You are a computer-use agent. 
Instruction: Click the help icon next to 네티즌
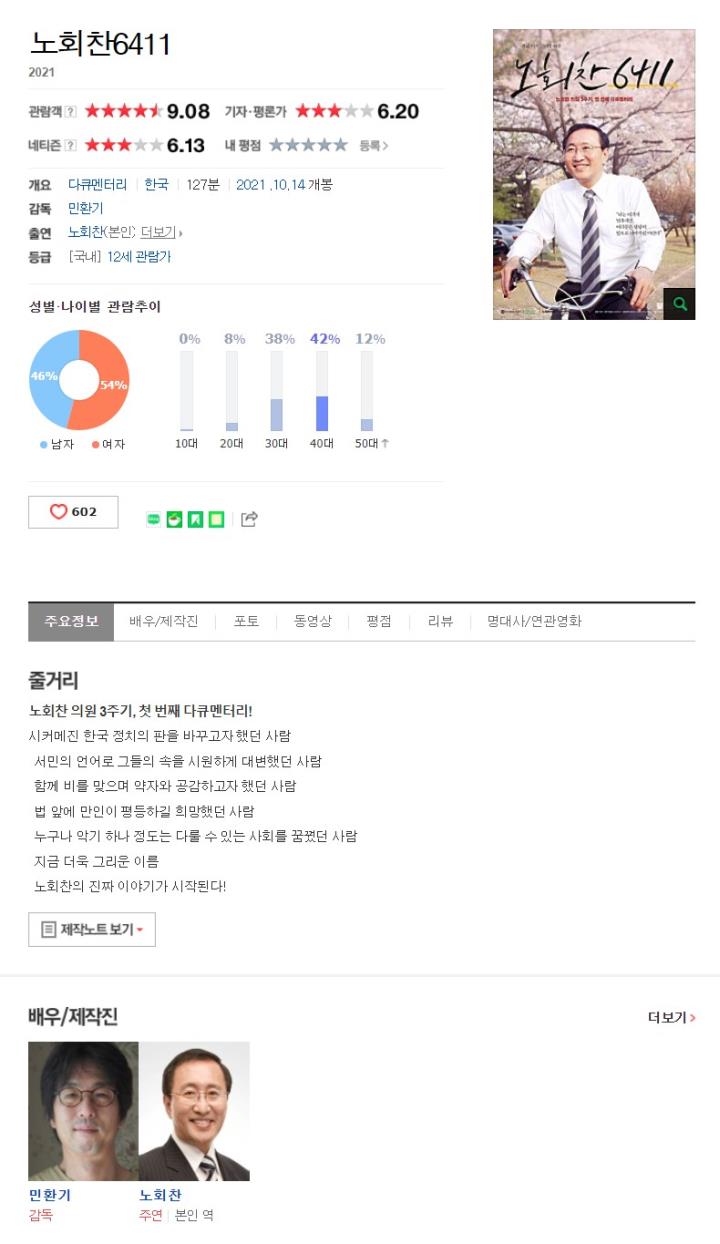pyautogui.click(x=70, y=146)
